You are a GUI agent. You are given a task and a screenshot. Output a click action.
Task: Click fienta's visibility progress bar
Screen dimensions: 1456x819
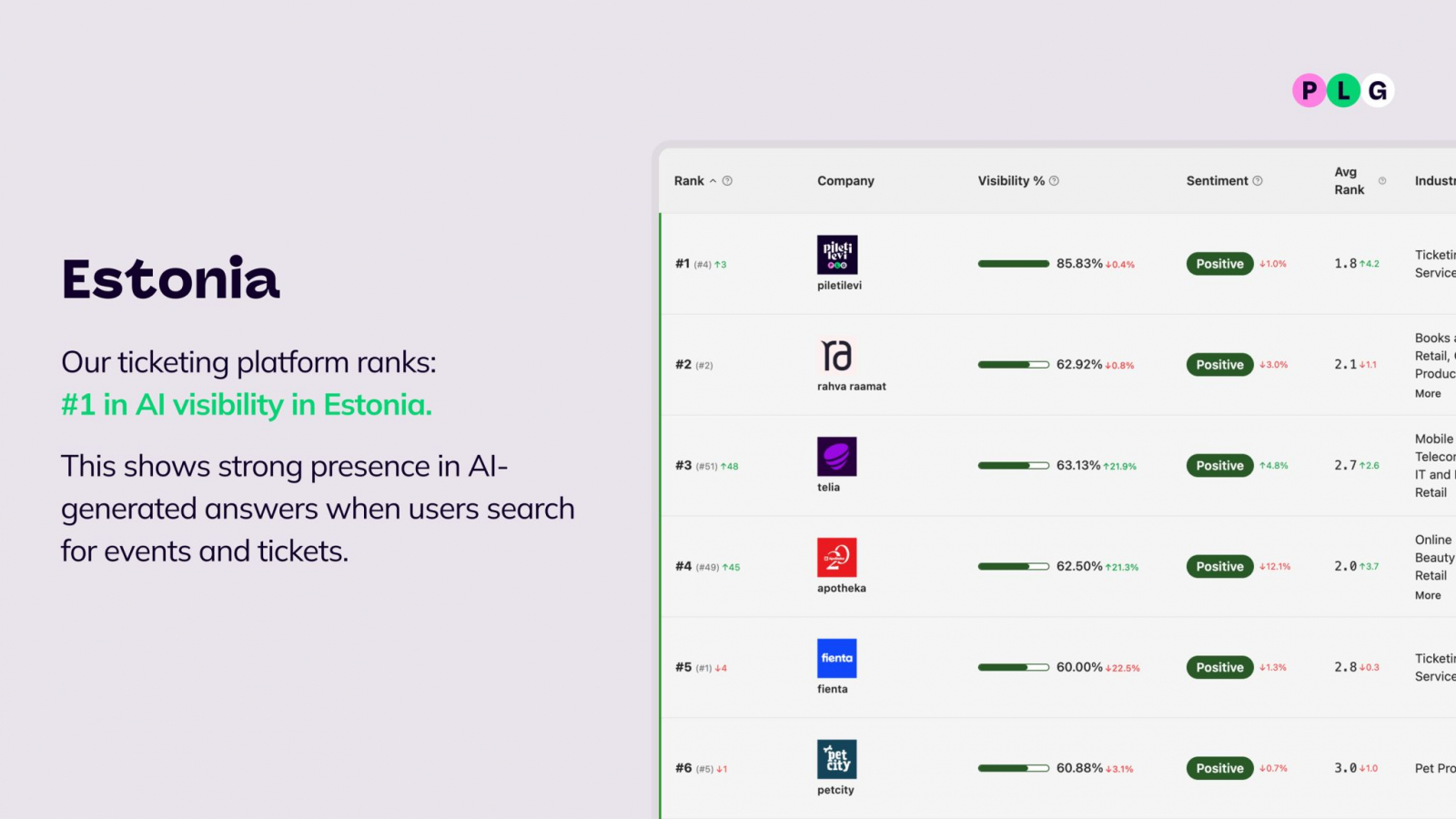[1014, 668]
